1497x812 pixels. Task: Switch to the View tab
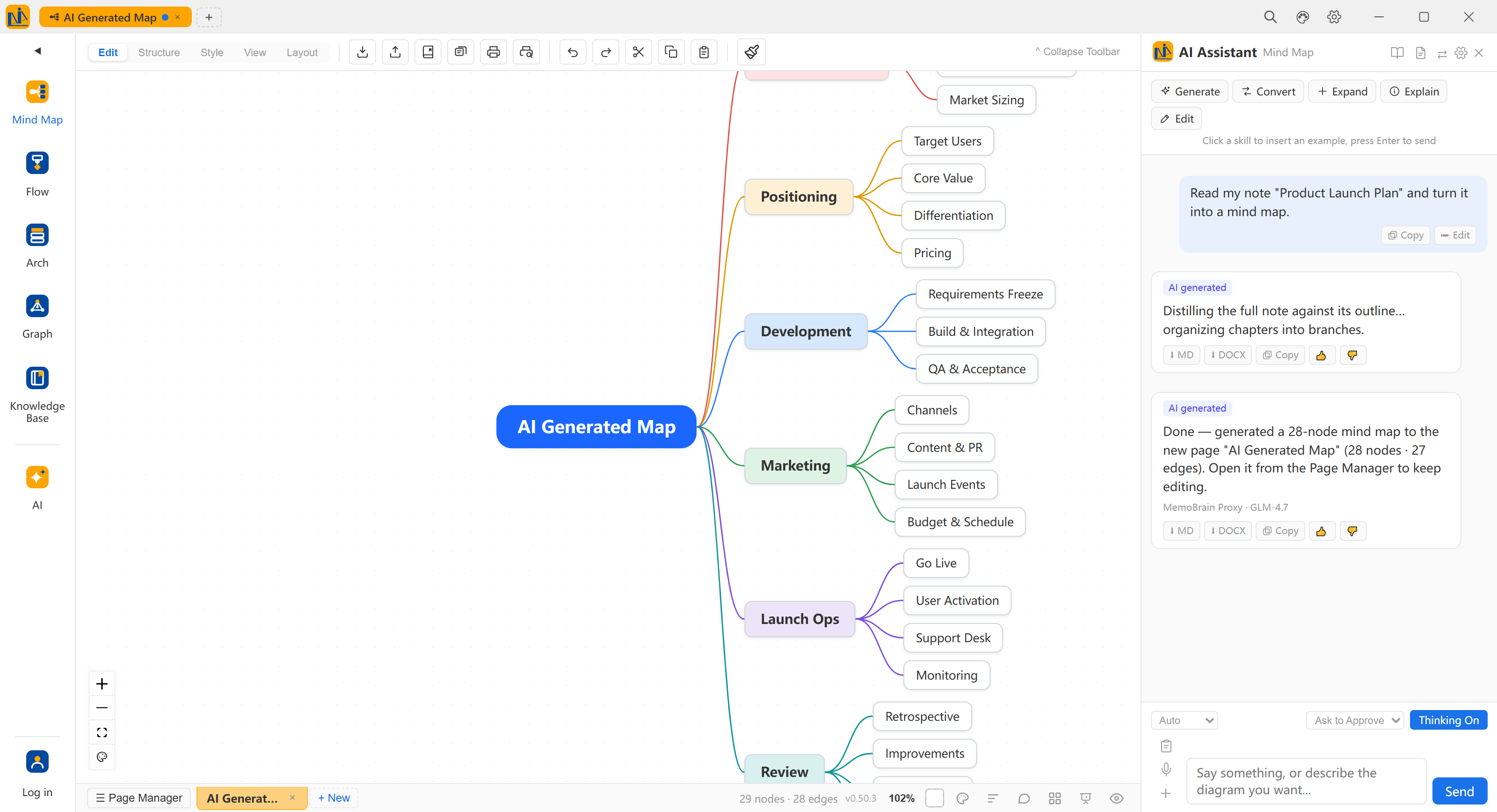(x=254, y=52)
